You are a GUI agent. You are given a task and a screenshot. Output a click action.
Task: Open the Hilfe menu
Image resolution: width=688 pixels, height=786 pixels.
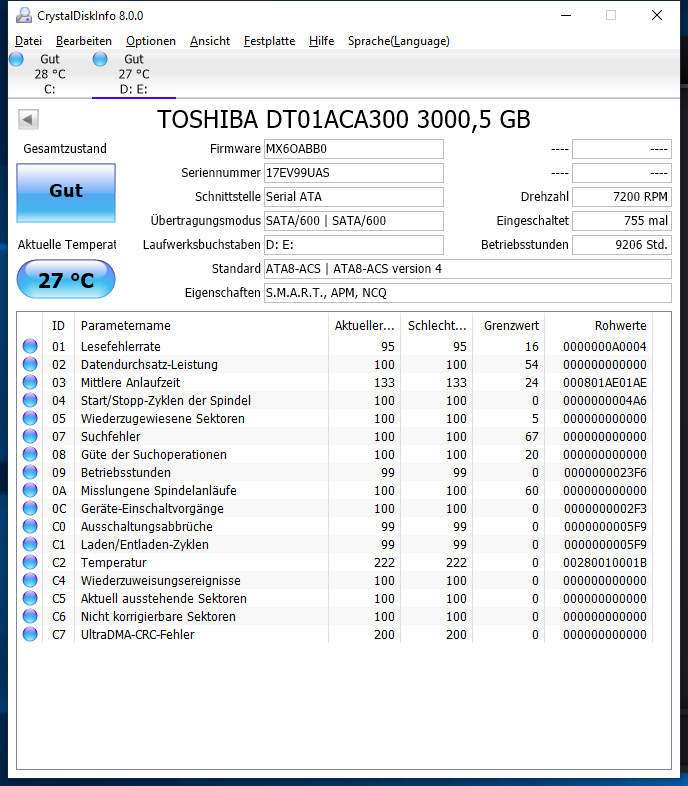coord(321,41)
